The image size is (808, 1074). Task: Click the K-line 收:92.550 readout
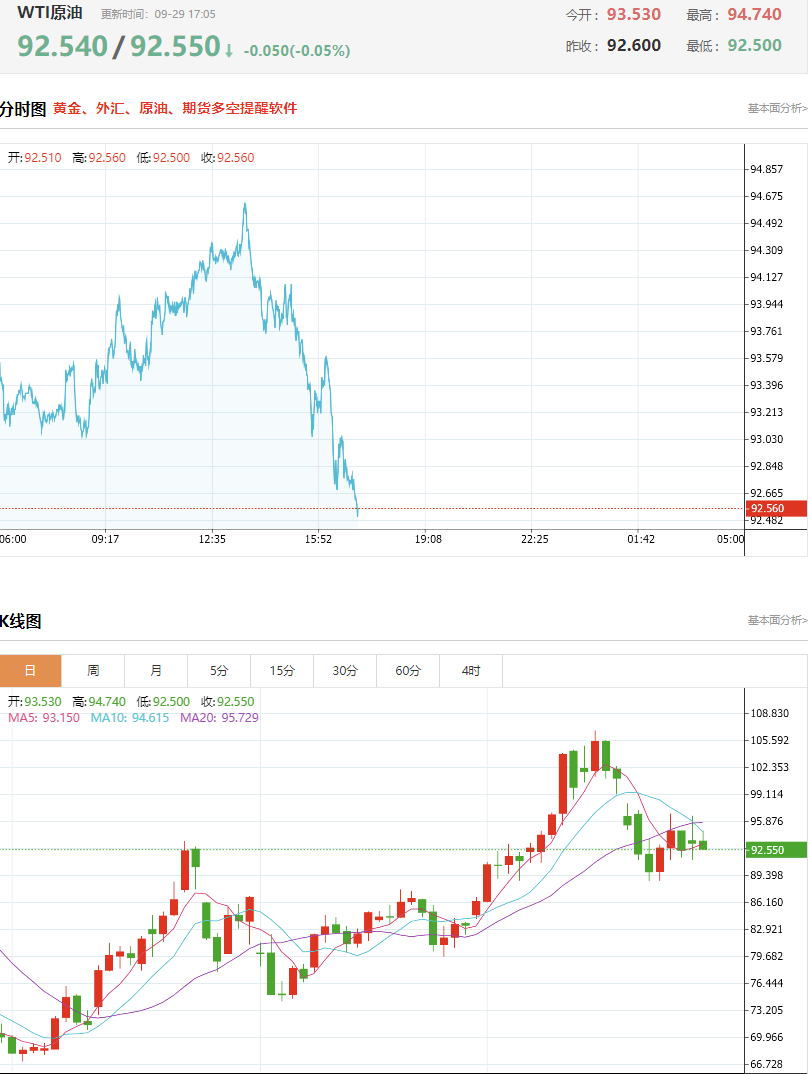tap(227, 701)
